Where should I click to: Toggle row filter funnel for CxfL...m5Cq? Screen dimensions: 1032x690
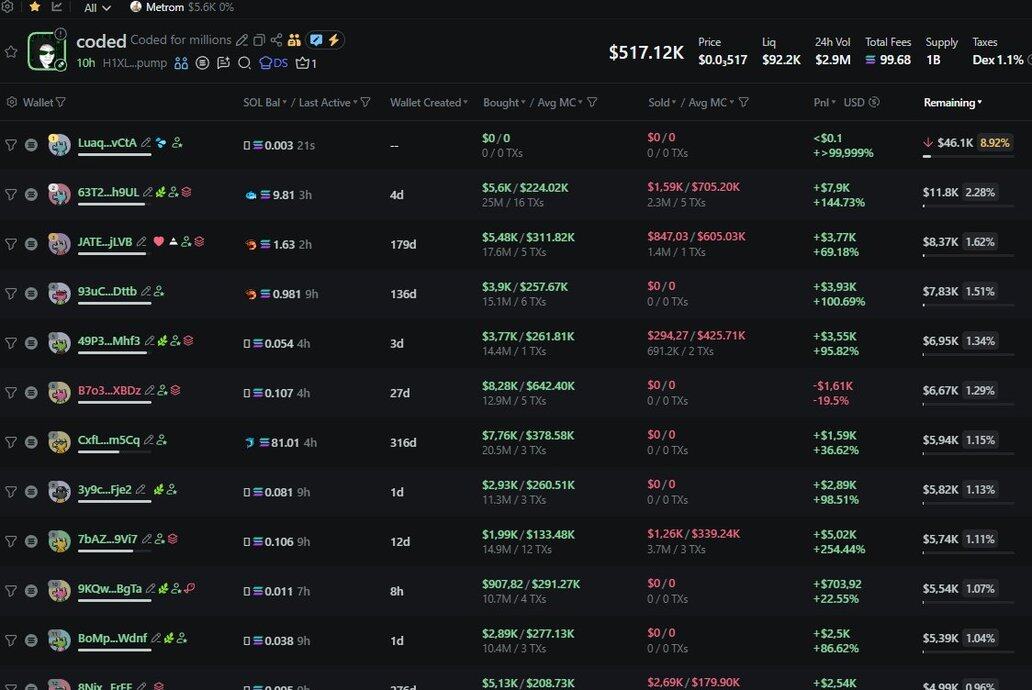coord(11,442)
